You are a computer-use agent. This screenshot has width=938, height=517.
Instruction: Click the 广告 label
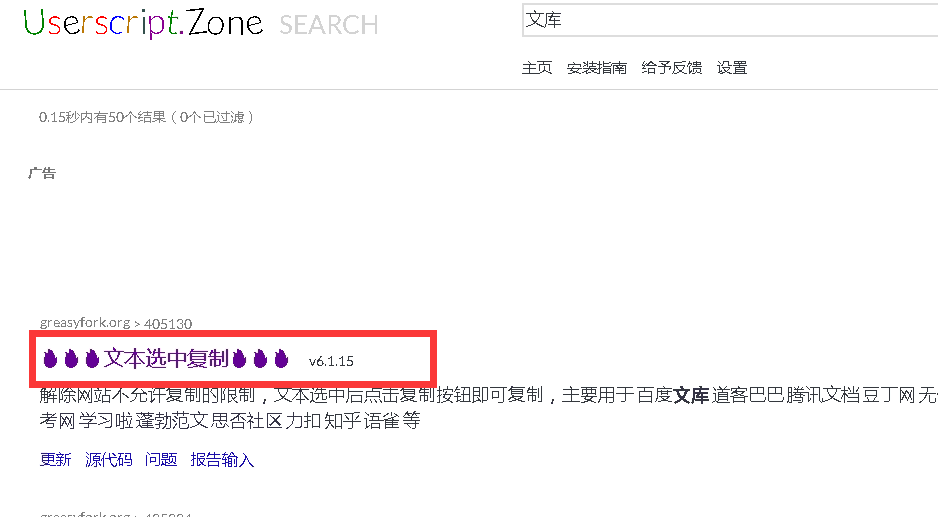(41, 173)
